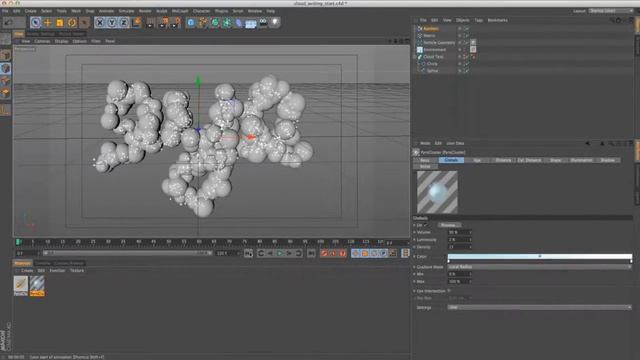
Task: Click the timeline scrub slider bar
Action: point(127,253)
